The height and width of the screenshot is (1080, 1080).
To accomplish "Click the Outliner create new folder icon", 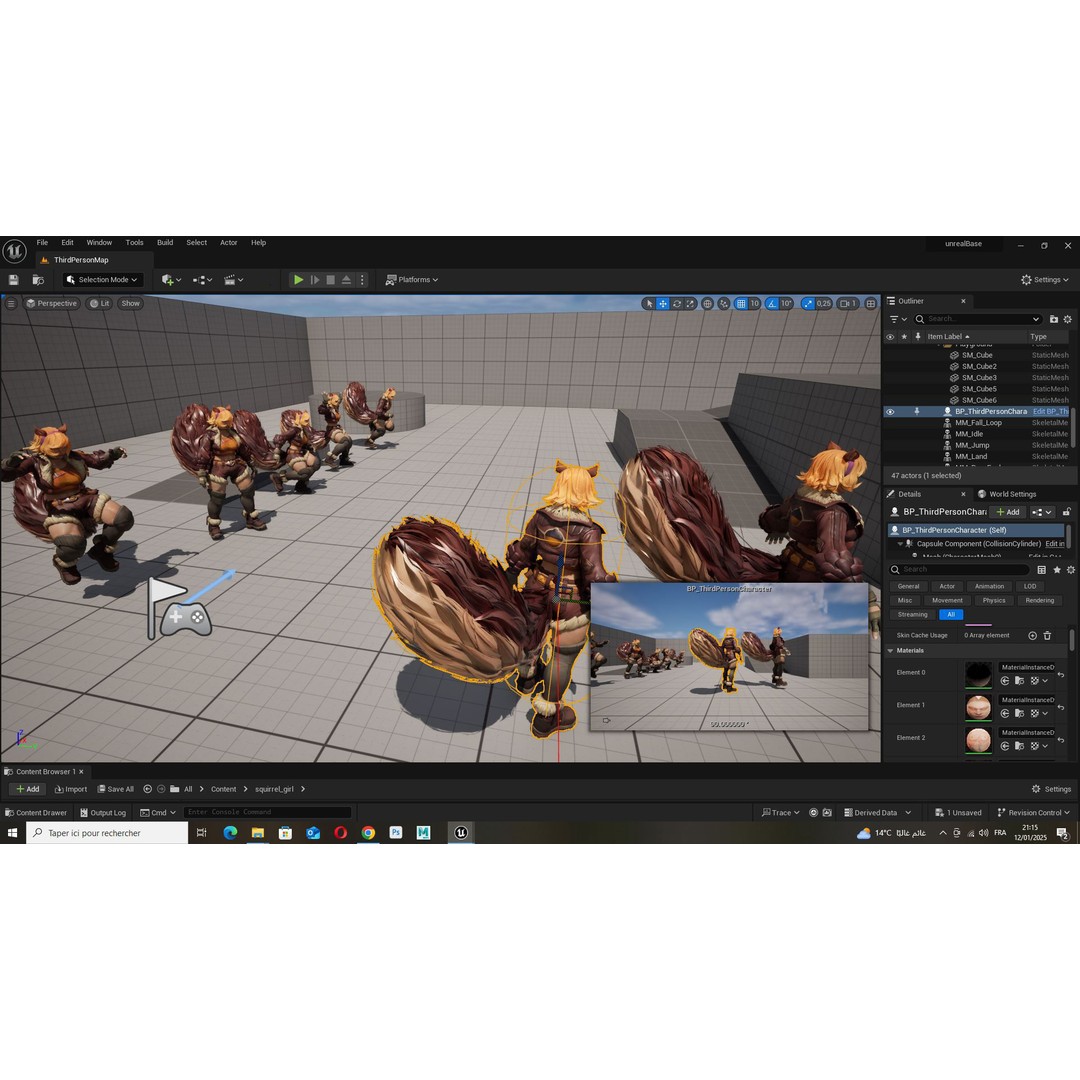I will point(1053,319).
